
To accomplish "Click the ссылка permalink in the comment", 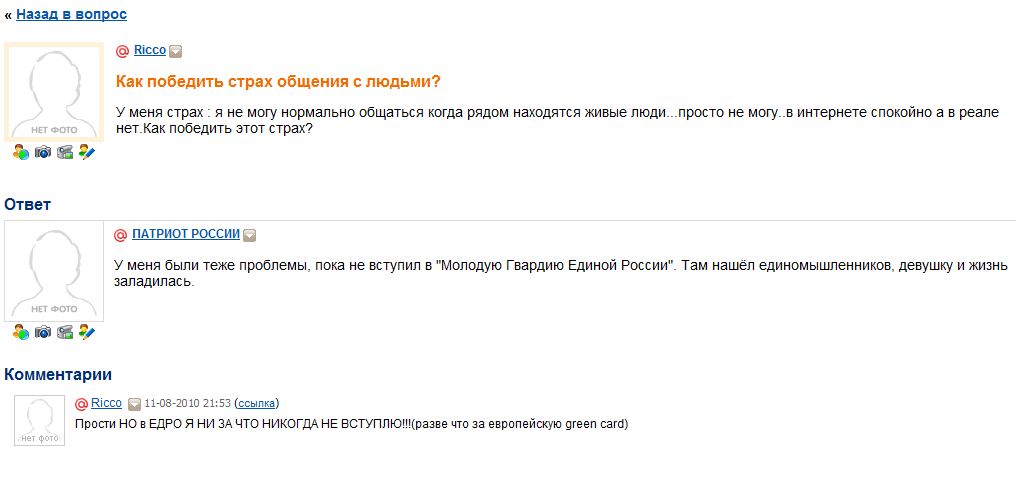I will 257,403.
